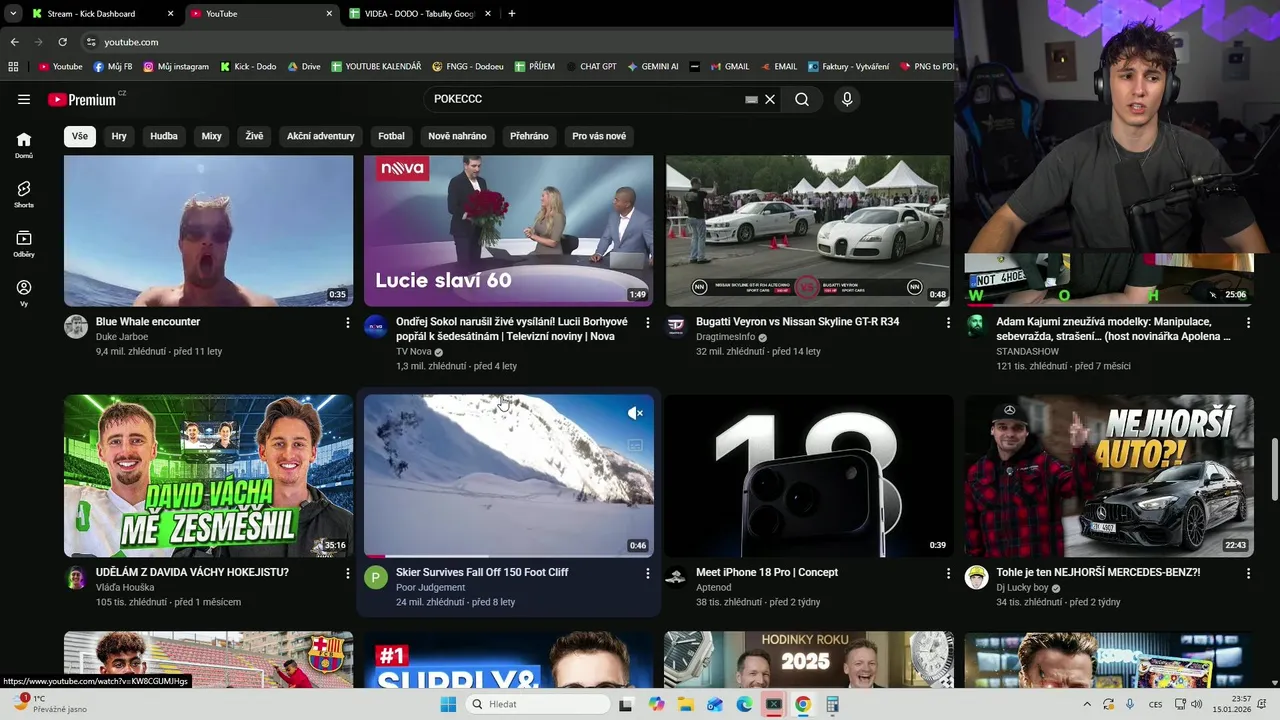Open DragtimesInfo channel avatar
Image resolution: width=1280 pixels, height=720 pixels.
[x=676, y=327]
